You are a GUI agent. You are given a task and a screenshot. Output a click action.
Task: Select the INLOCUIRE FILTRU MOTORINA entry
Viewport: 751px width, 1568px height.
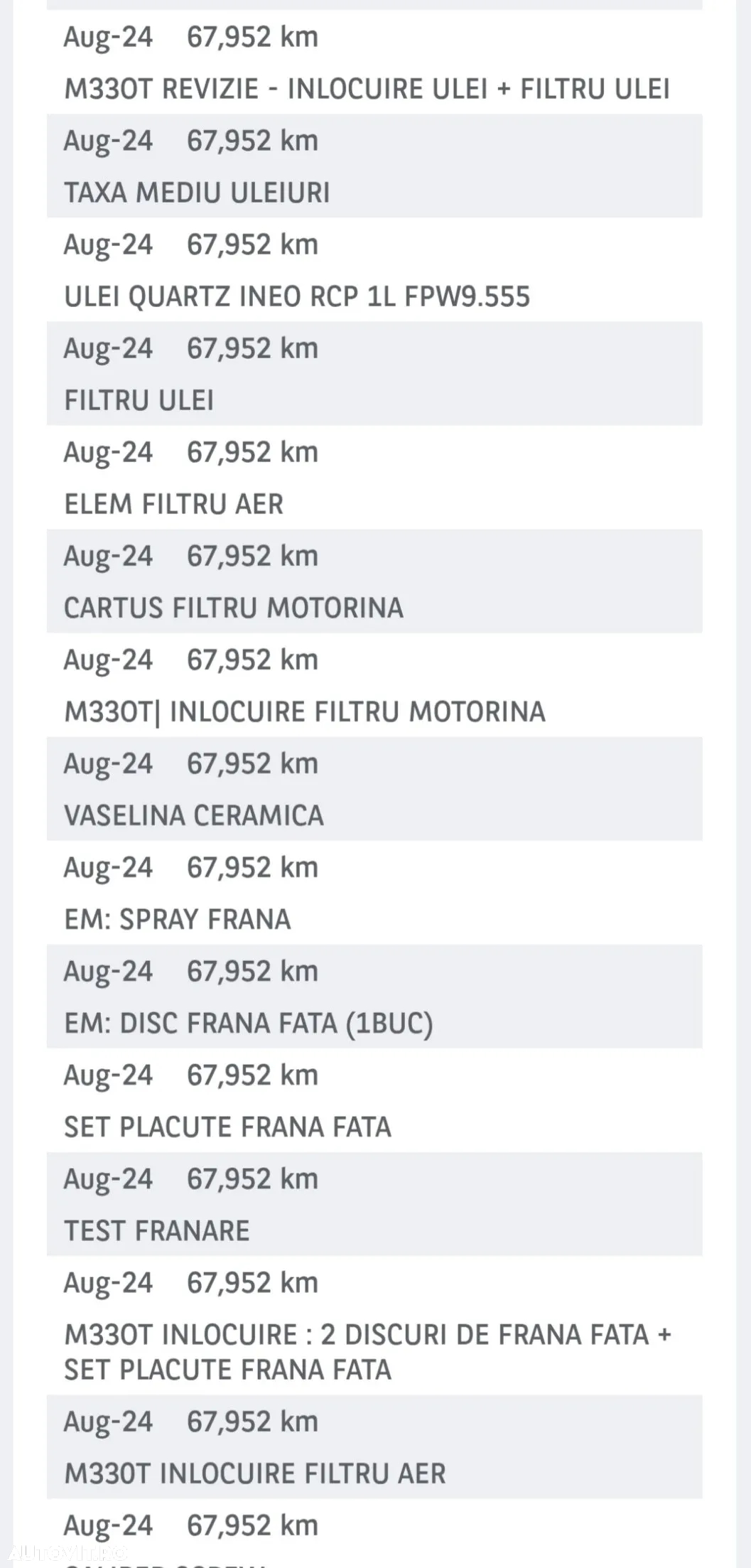(374, 684)
